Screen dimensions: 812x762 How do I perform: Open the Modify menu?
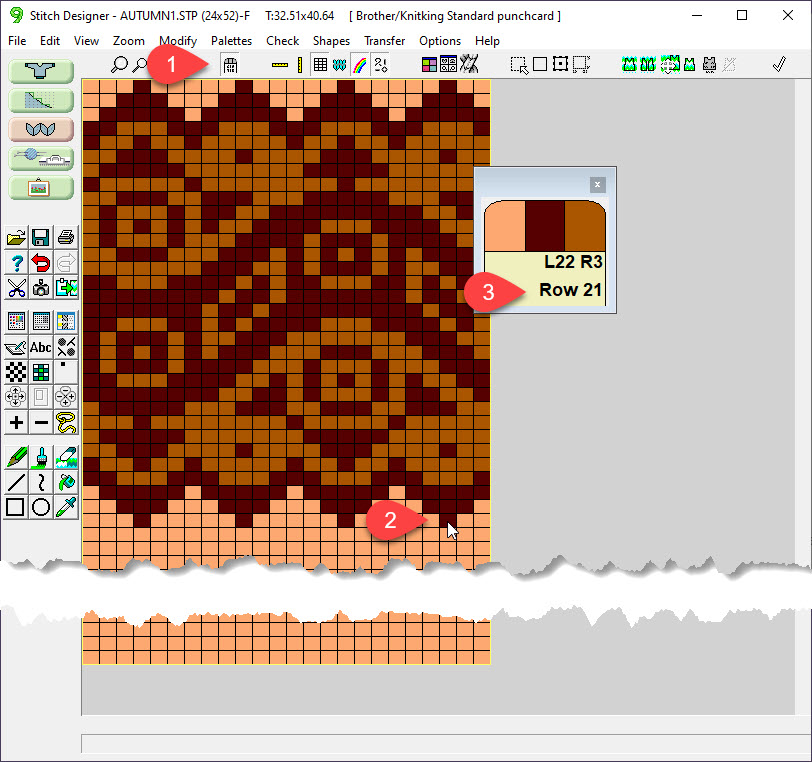(178, 41)
